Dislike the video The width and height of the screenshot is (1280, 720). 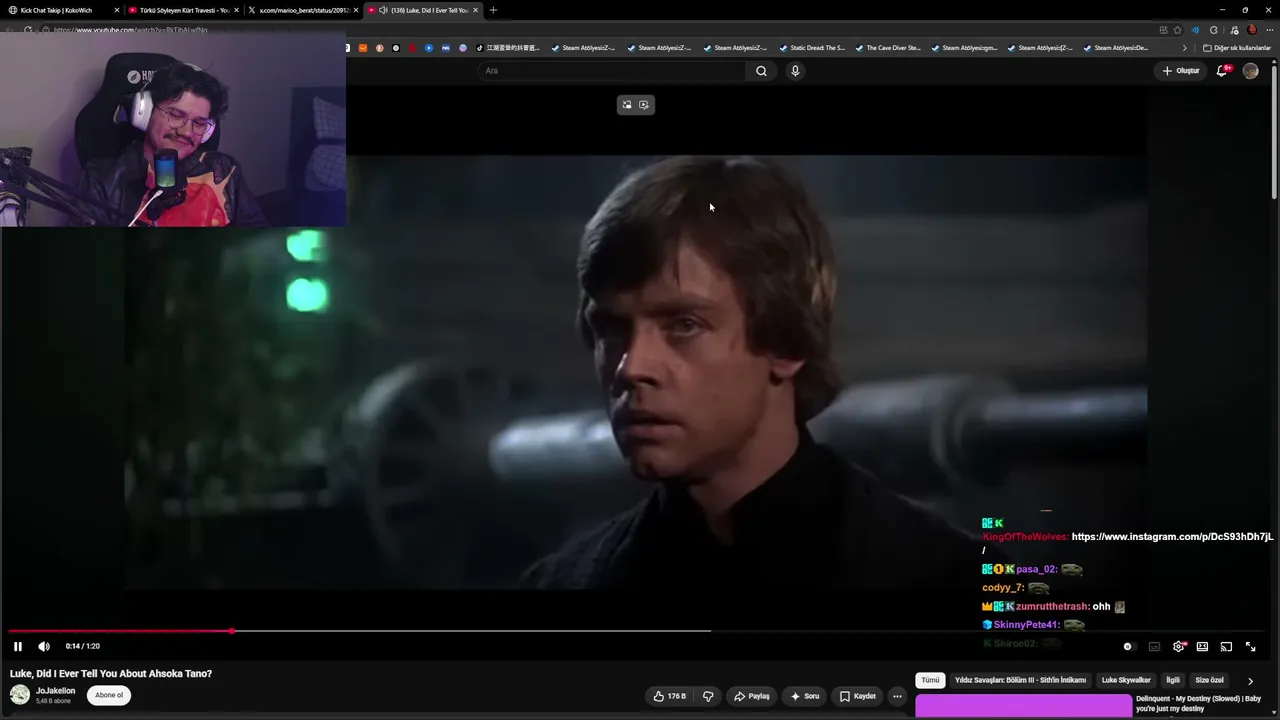click(x=708, y=696)
